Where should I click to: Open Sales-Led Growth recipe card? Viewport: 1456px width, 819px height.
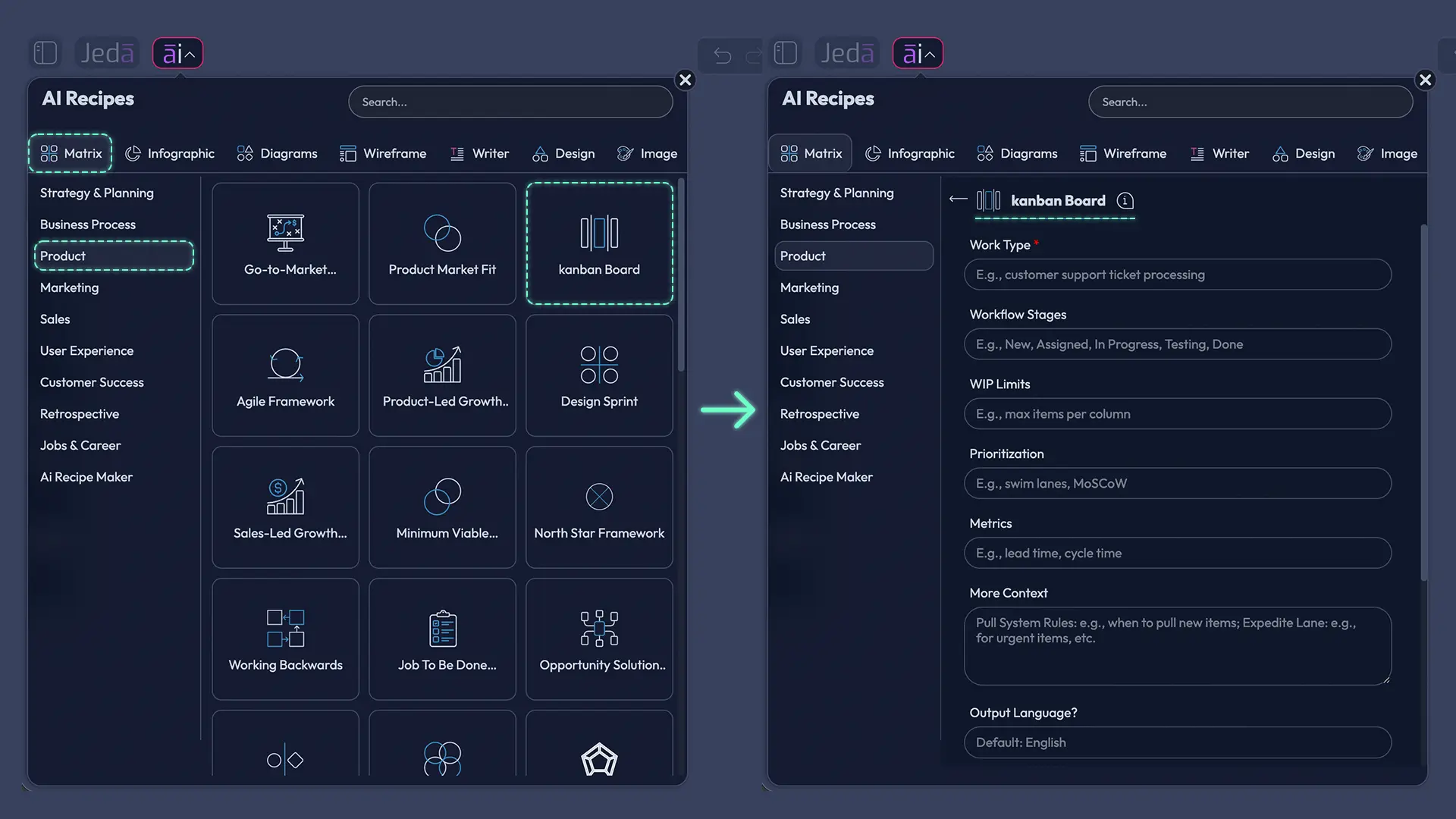pyautogui.click(x=285, y=507)
